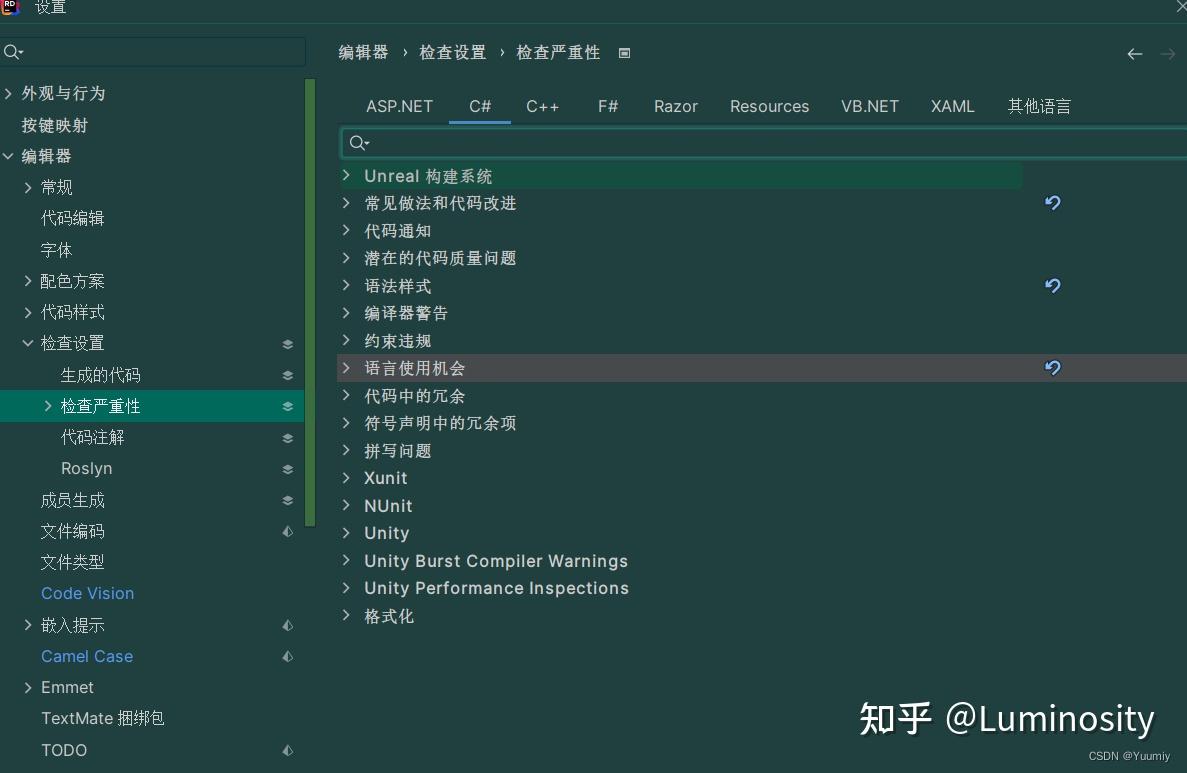The image size is (1187, 773).
Task: Collapse the 编辑器 sidebar section
Action: point(10,156)
